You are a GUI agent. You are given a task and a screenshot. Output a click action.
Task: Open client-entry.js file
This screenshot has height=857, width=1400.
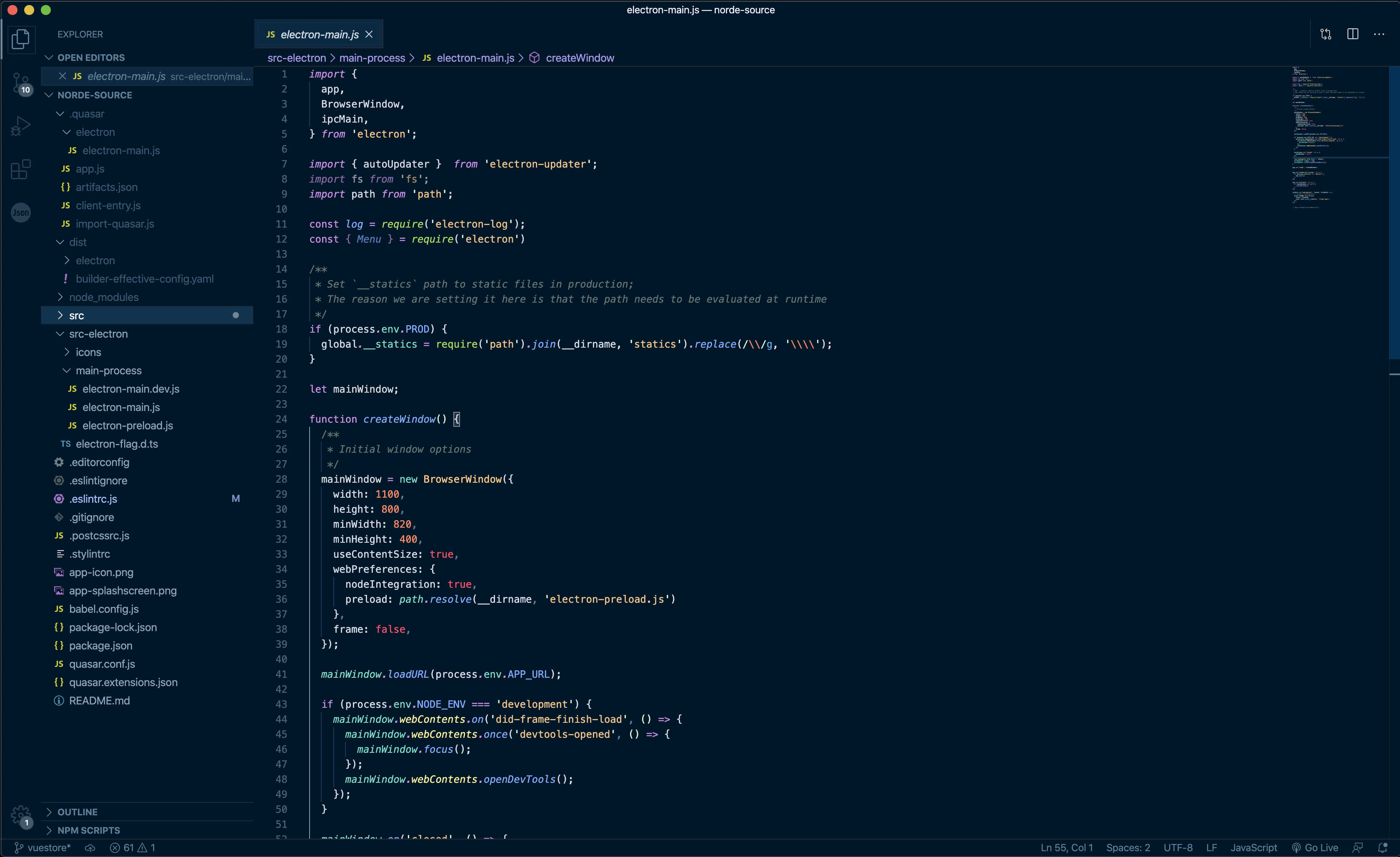(x=147, y=205)
